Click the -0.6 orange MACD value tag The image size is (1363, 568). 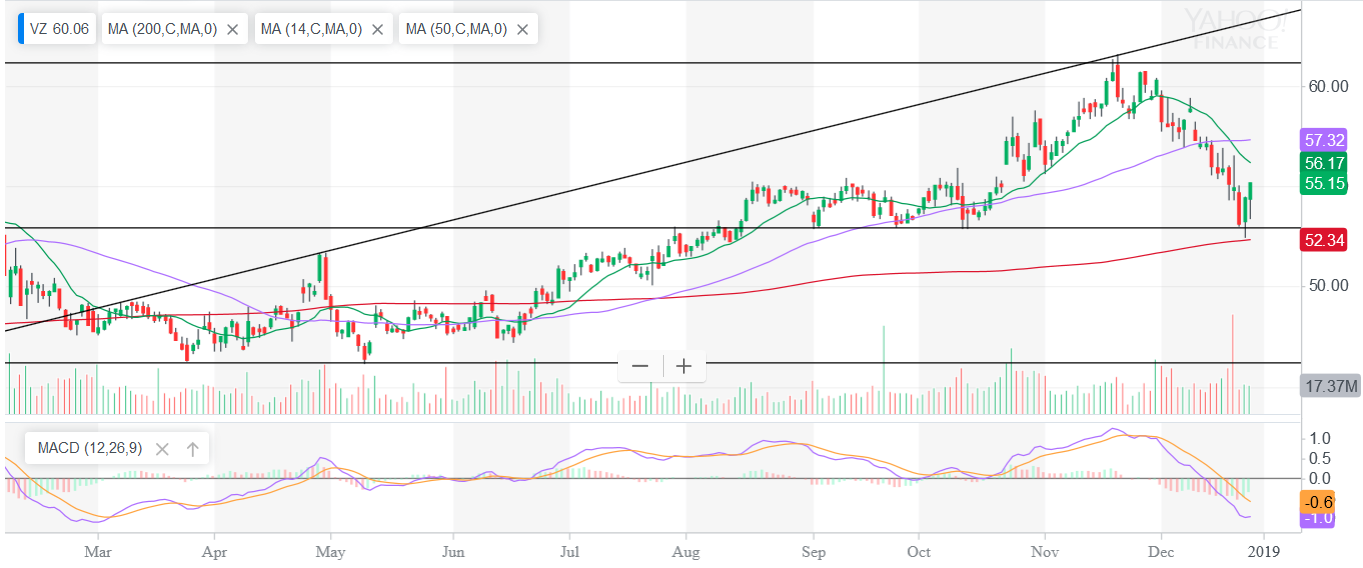(1317, 502)
